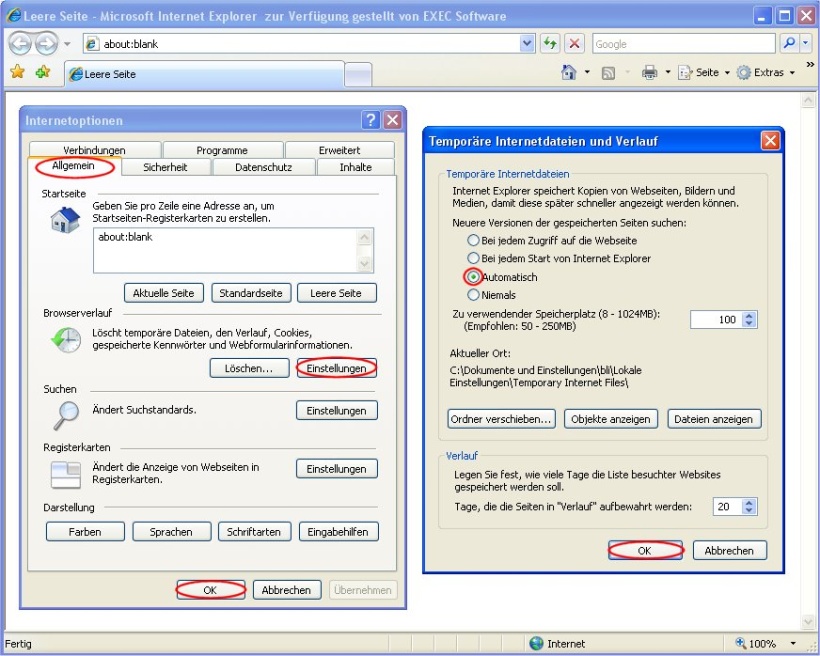
Task: Open Browserverlauf Einstellungen button
Action: tap(336, 368)
